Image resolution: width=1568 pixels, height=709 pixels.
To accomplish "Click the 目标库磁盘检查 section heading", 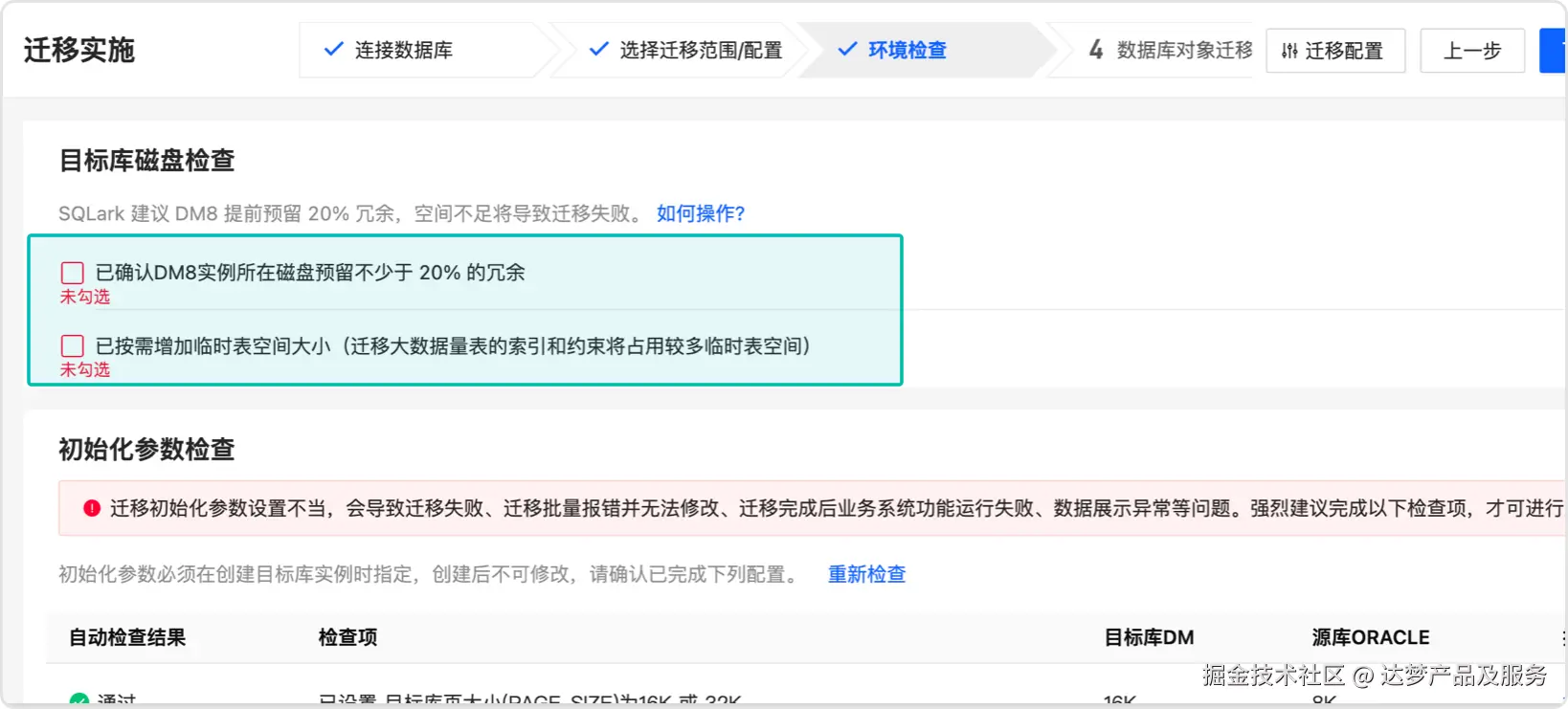I will pos(147,160).
